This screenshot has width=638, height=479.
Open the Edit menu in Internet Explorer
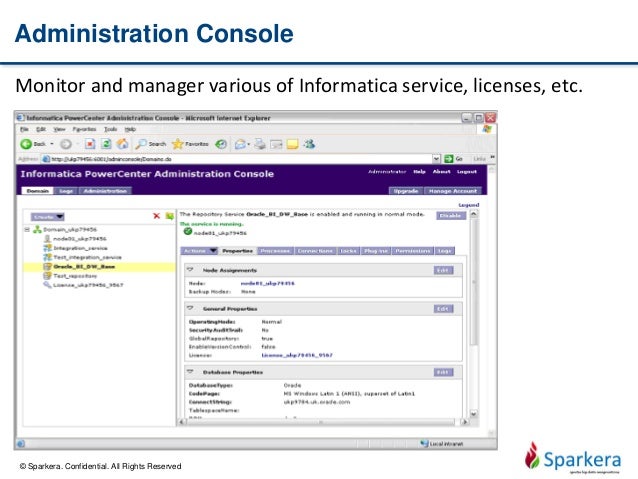[x=41, y=129]
